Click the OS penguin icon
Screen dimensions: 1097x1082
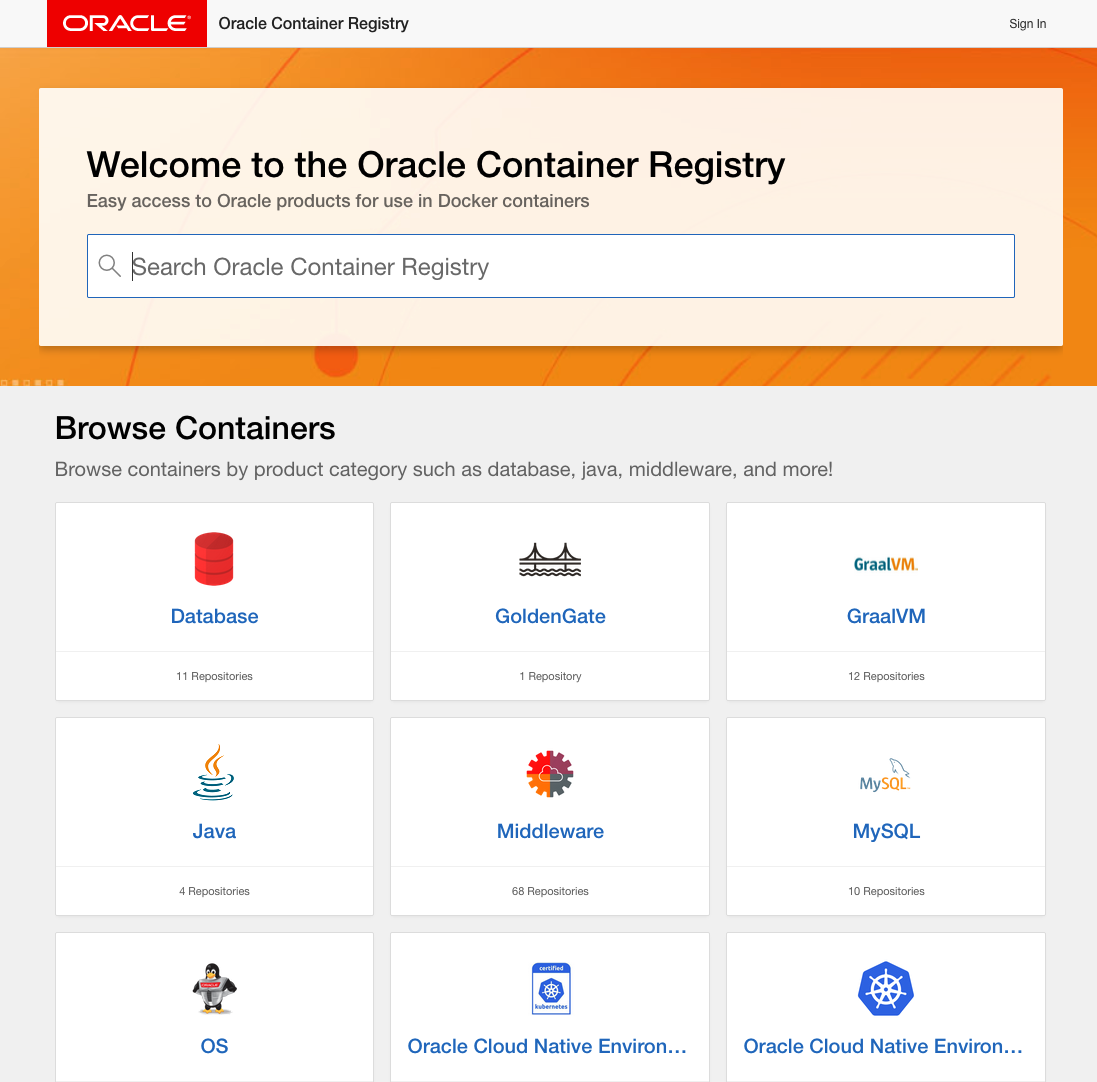214,988
